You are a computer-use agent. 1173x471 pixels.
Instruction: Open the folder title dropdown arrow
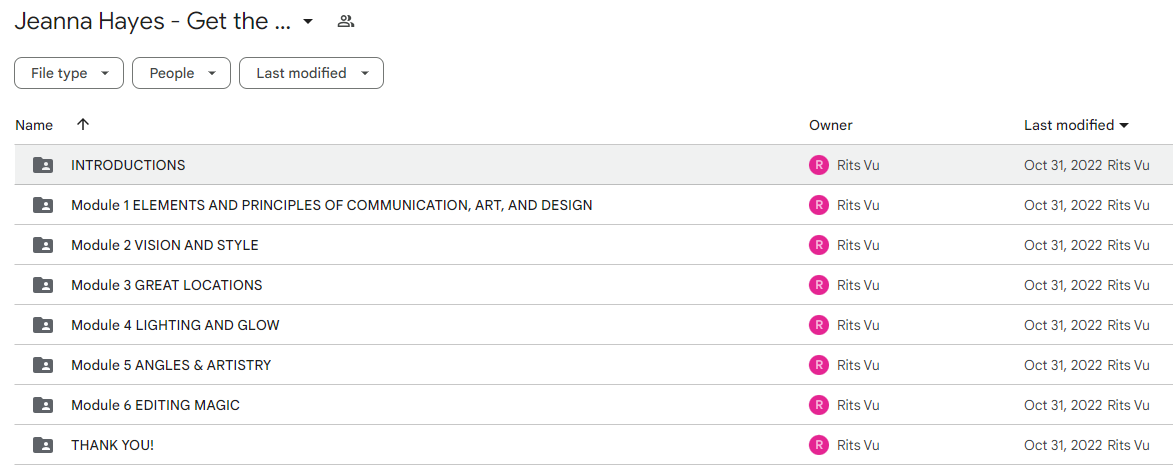[x=307, y=22]
